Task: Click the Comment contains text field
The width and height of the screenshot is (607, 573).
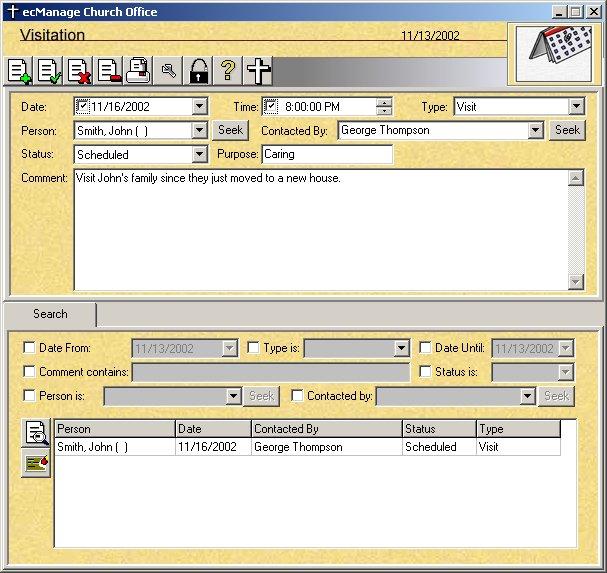Action: pyautogui.click(x=271, y=372)
